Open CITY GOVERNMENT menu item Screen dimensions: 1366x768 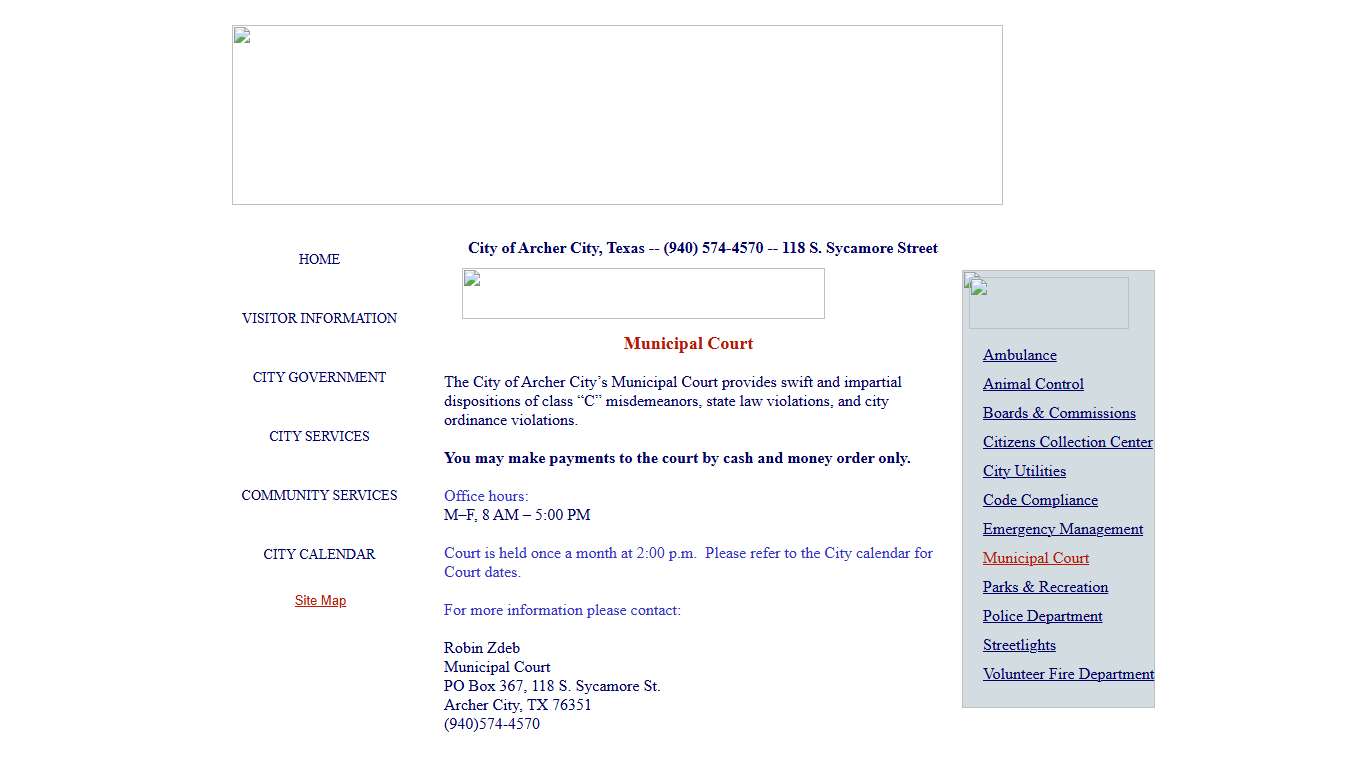(319, 377)
